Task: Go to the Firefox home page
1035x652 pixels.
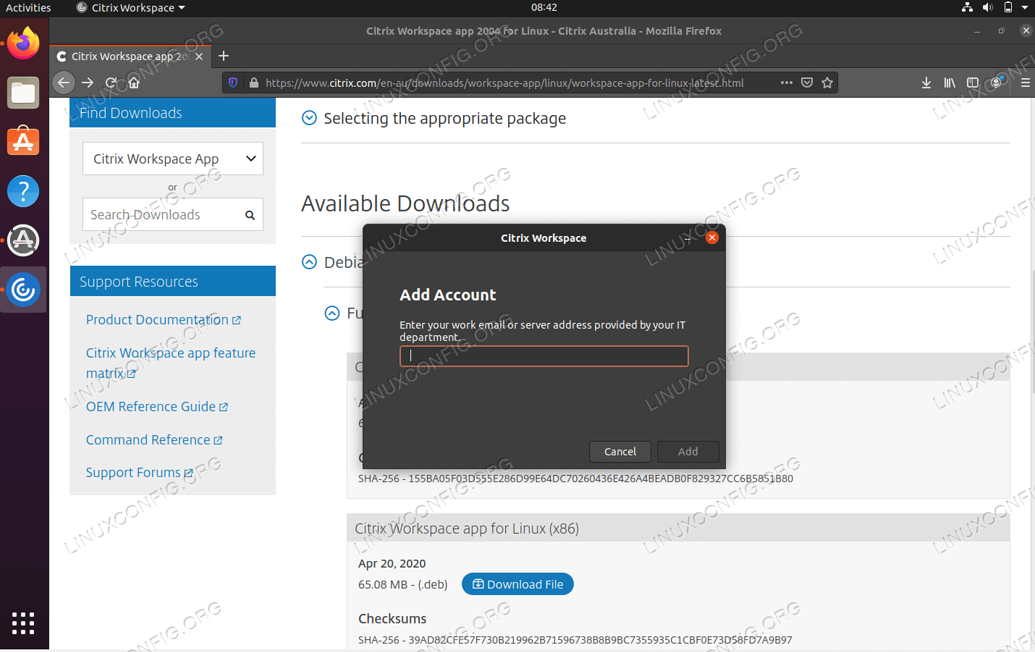Action: tap(134, 82)
